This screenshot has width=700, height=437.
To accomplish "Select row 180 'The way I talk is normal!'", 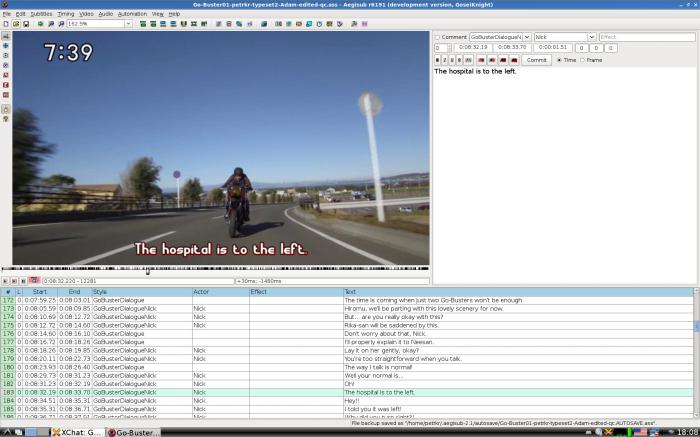I will pos(347,367).
